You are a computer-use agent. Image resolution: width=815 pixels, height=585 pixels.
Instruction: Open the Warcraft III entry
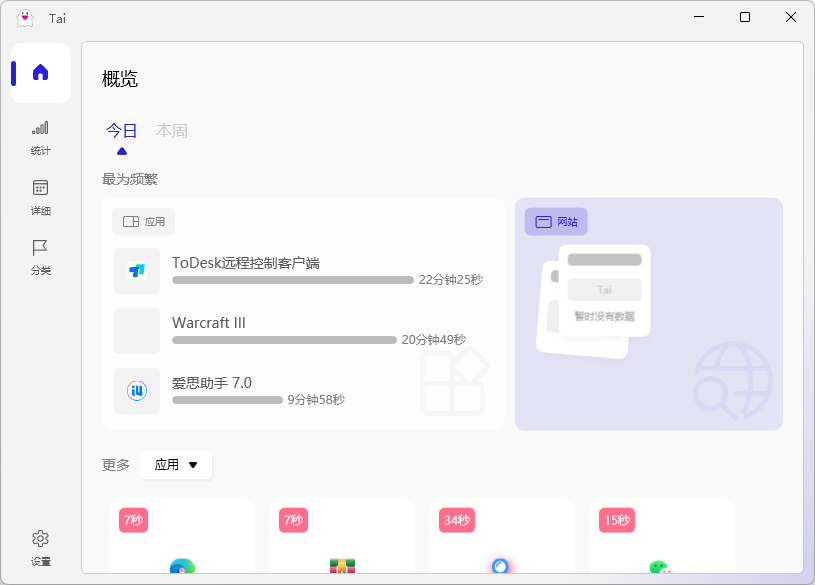pyautogui.click(x=303, y=331)
